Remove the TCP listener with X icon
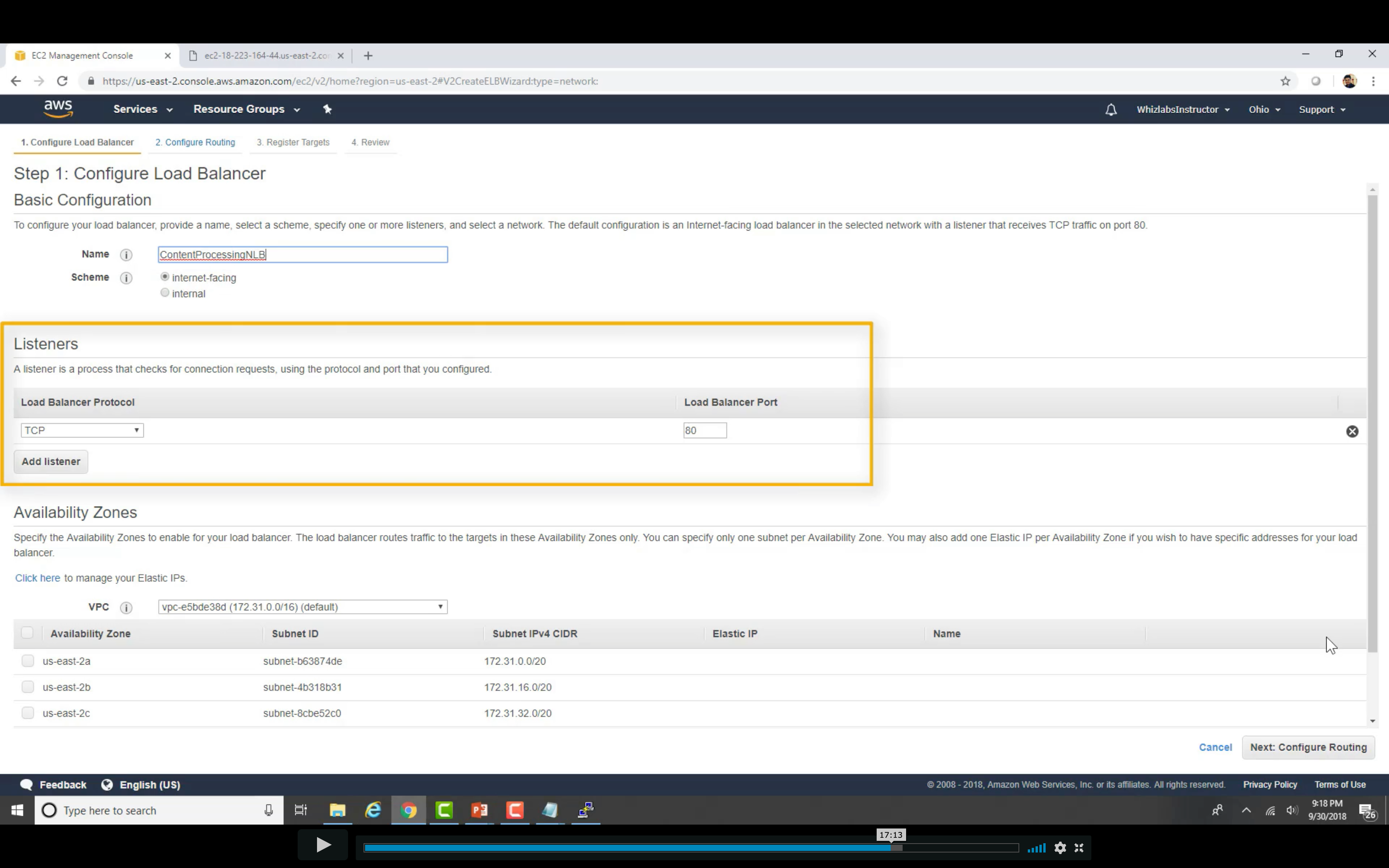Image resolution: width=1389 pixels, height=868 pixels. pos(1352,431)
